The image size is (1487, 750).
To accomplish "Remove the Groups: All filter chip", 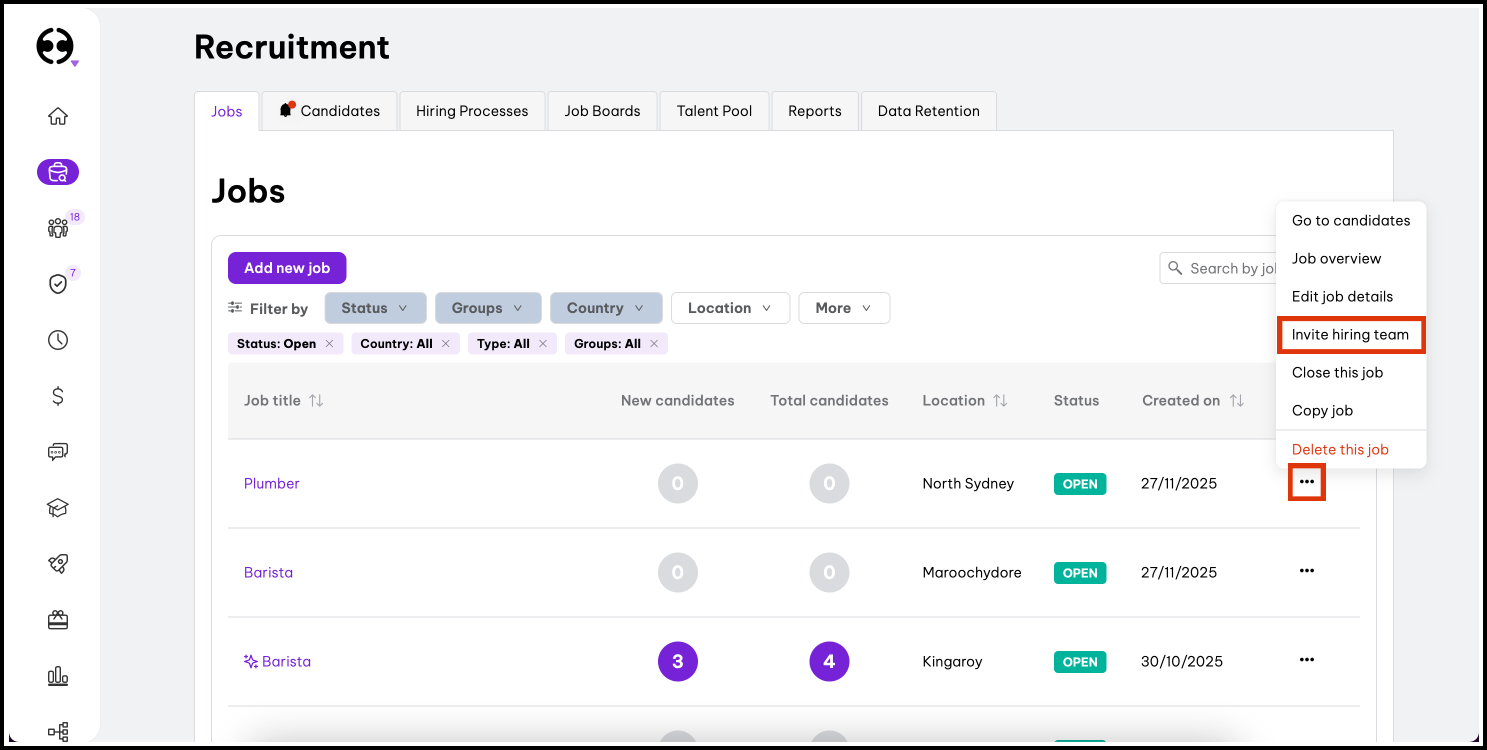I will [x=654, y=344].
